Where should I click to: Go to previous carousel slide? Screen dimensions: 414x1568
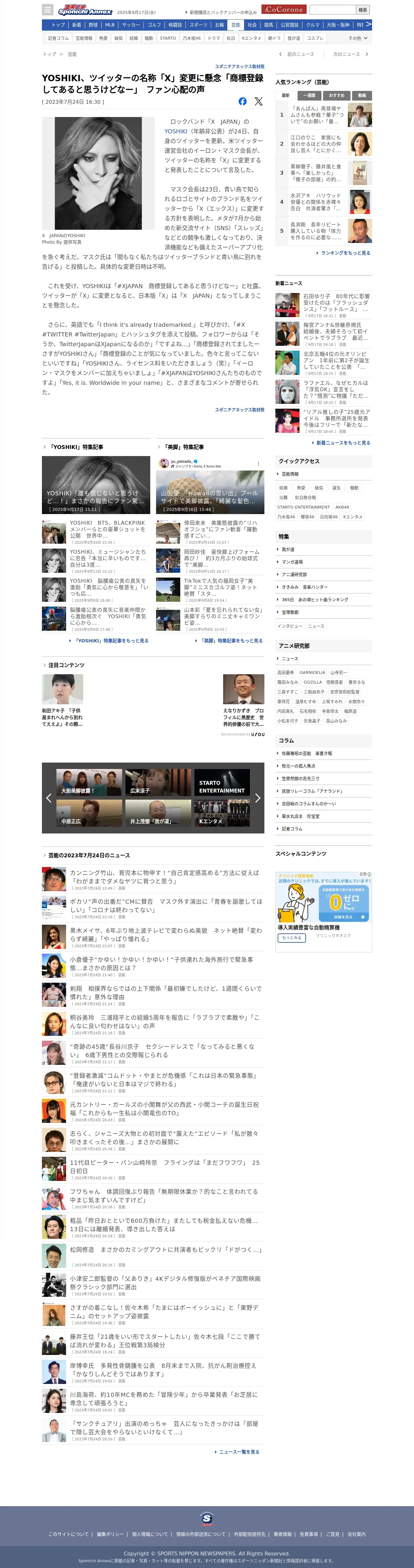[x=49, y=797]
